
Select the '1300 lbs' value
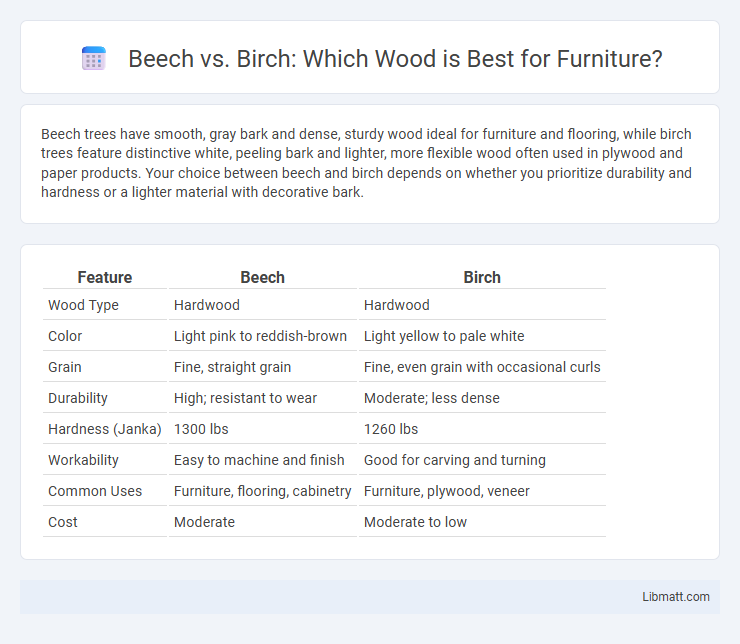click(201, 429)
